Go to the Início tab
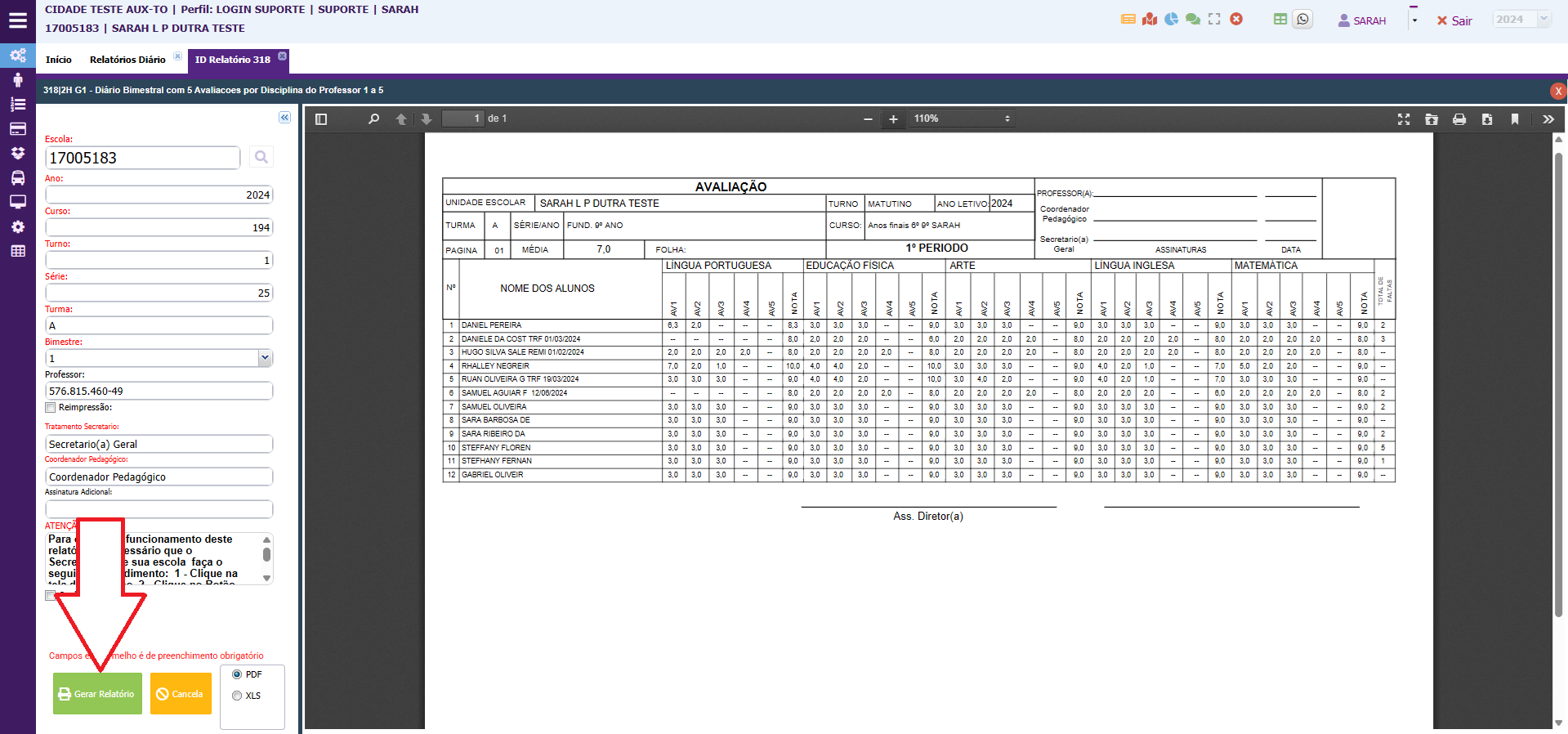1568x734 pixels. [x=58, y=60]
